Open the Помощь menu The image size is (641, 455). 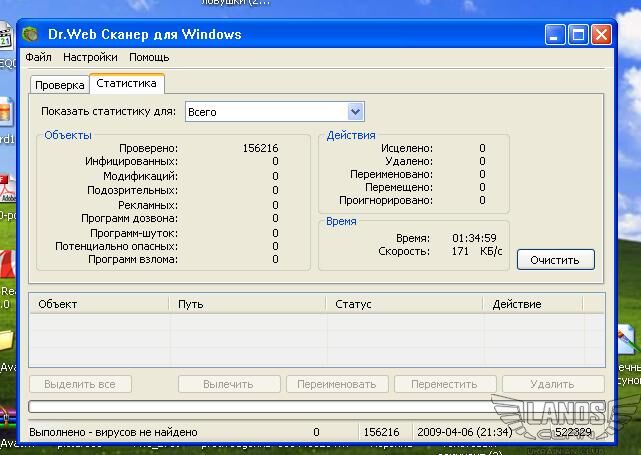[149, 58]
